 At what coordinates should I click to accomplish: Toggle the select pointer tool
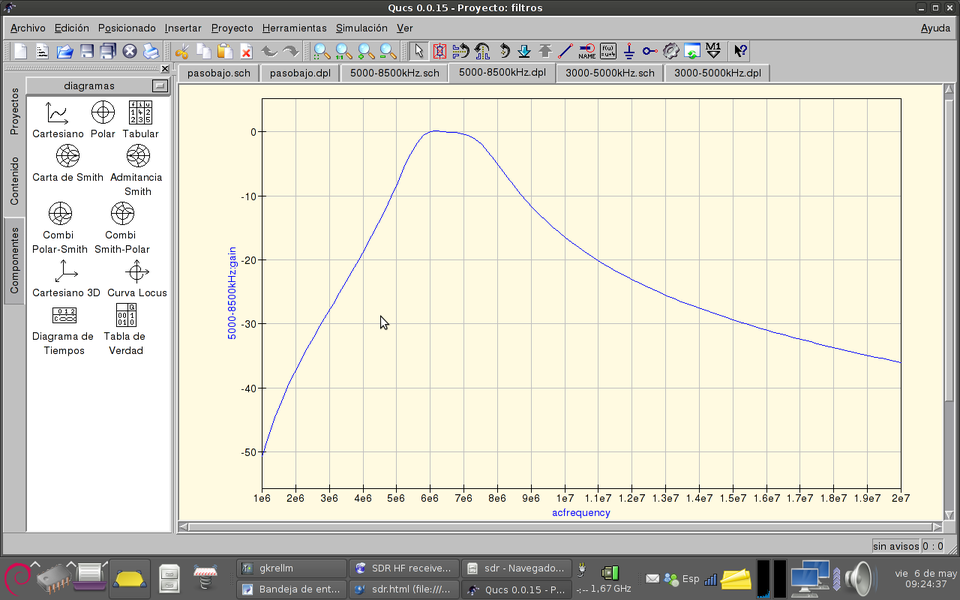pos(419,51)
